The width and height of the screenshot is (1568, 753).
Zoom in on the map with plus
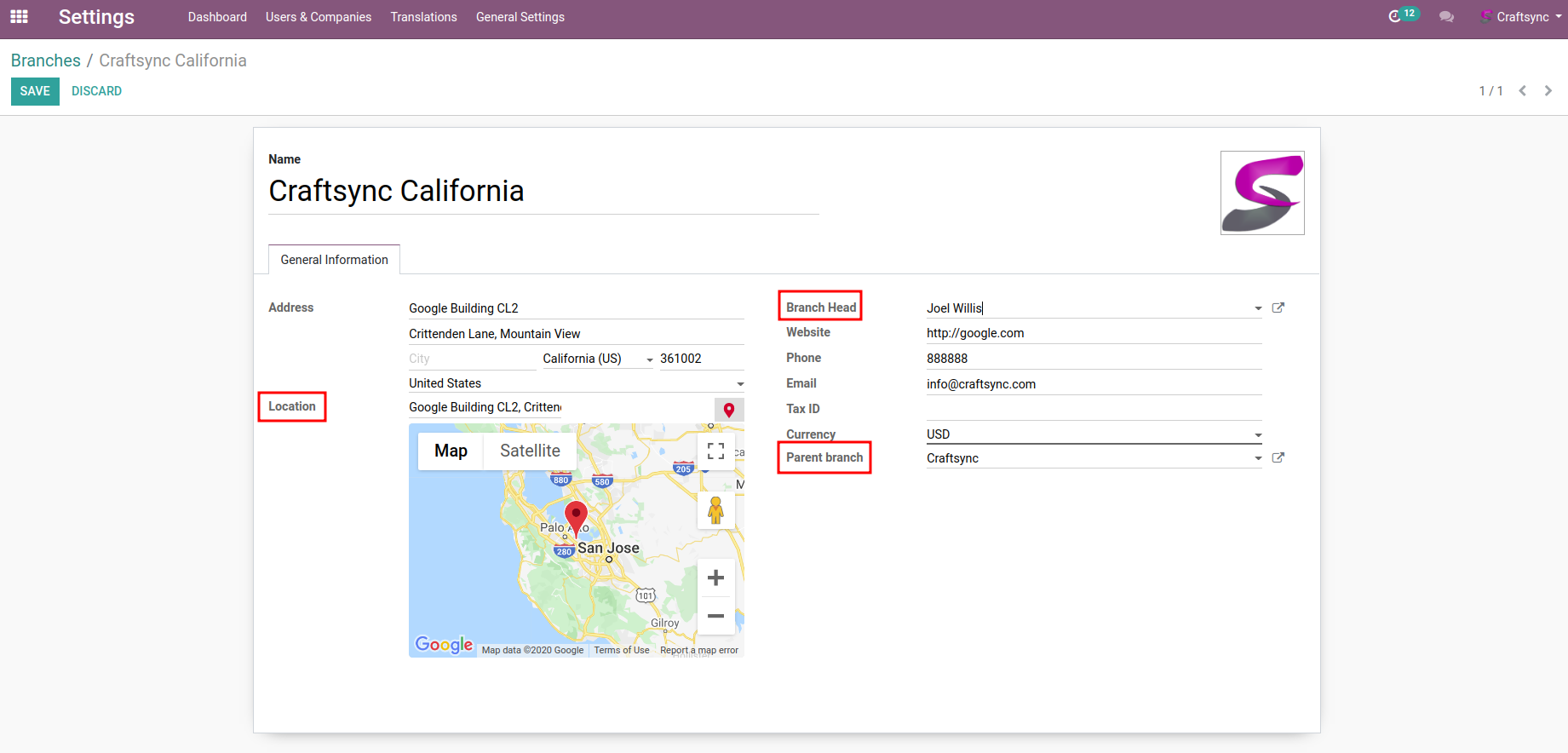[x=715, y=578]
